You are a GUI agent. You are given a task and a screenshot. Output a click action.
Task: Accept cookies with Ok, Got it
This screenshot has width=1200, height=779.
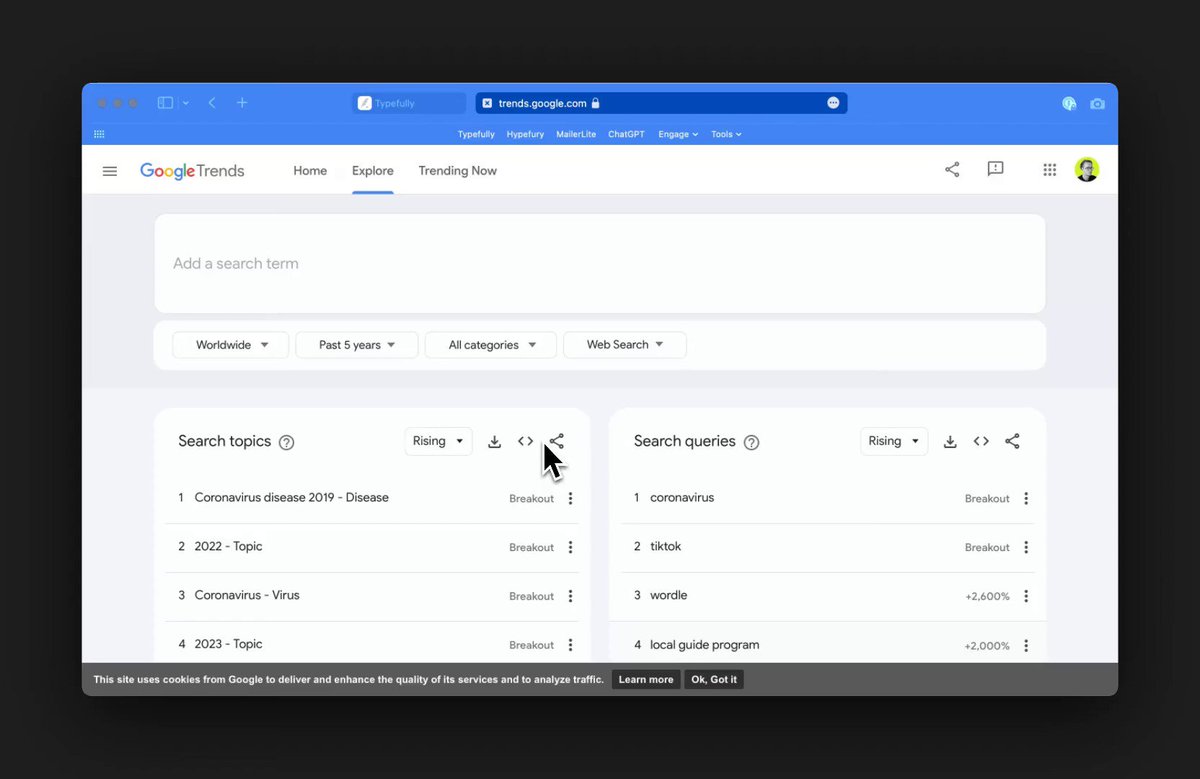pos(714,680)
